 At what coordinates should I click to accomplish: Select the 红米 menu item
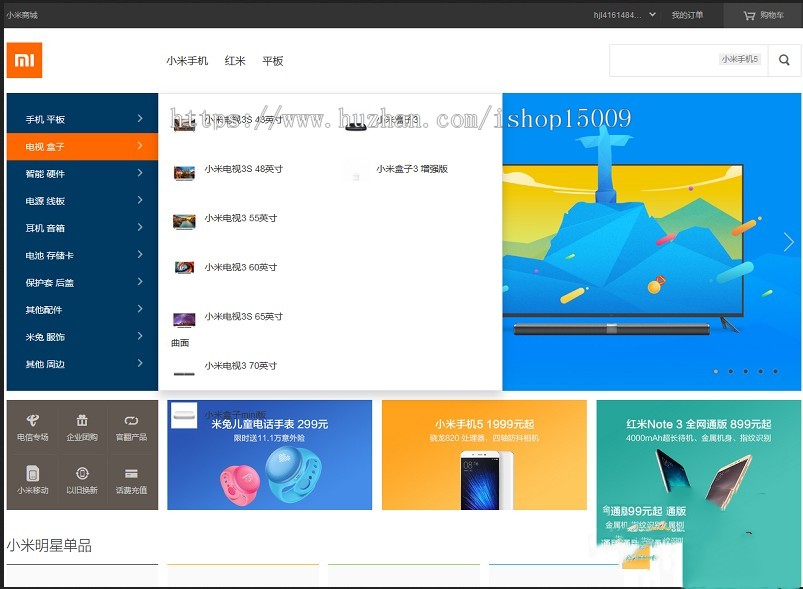[x=235, y=60]
